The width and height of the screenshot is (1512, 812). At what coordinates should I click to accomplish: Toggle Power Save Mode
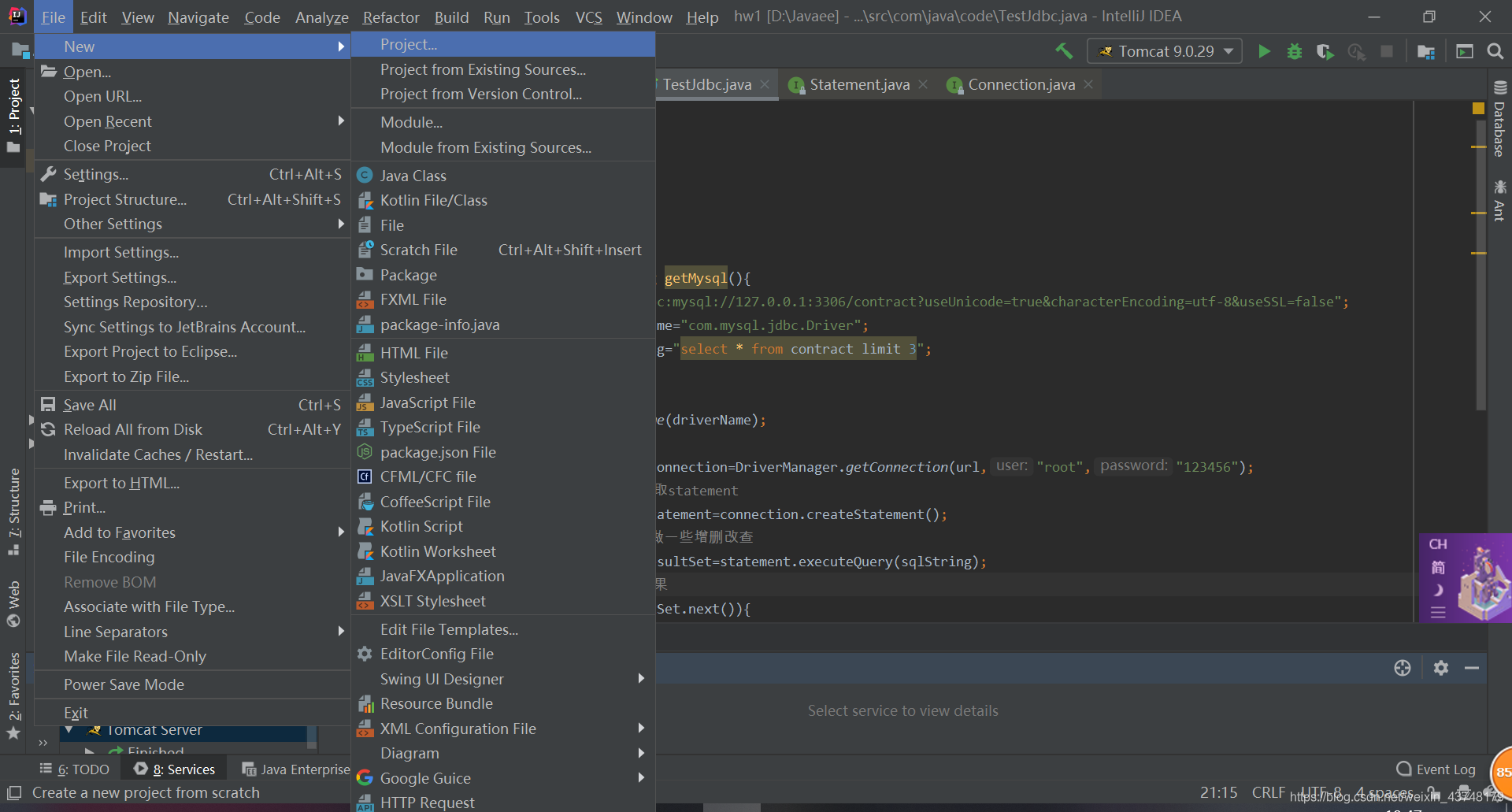[x=192, y=684]
